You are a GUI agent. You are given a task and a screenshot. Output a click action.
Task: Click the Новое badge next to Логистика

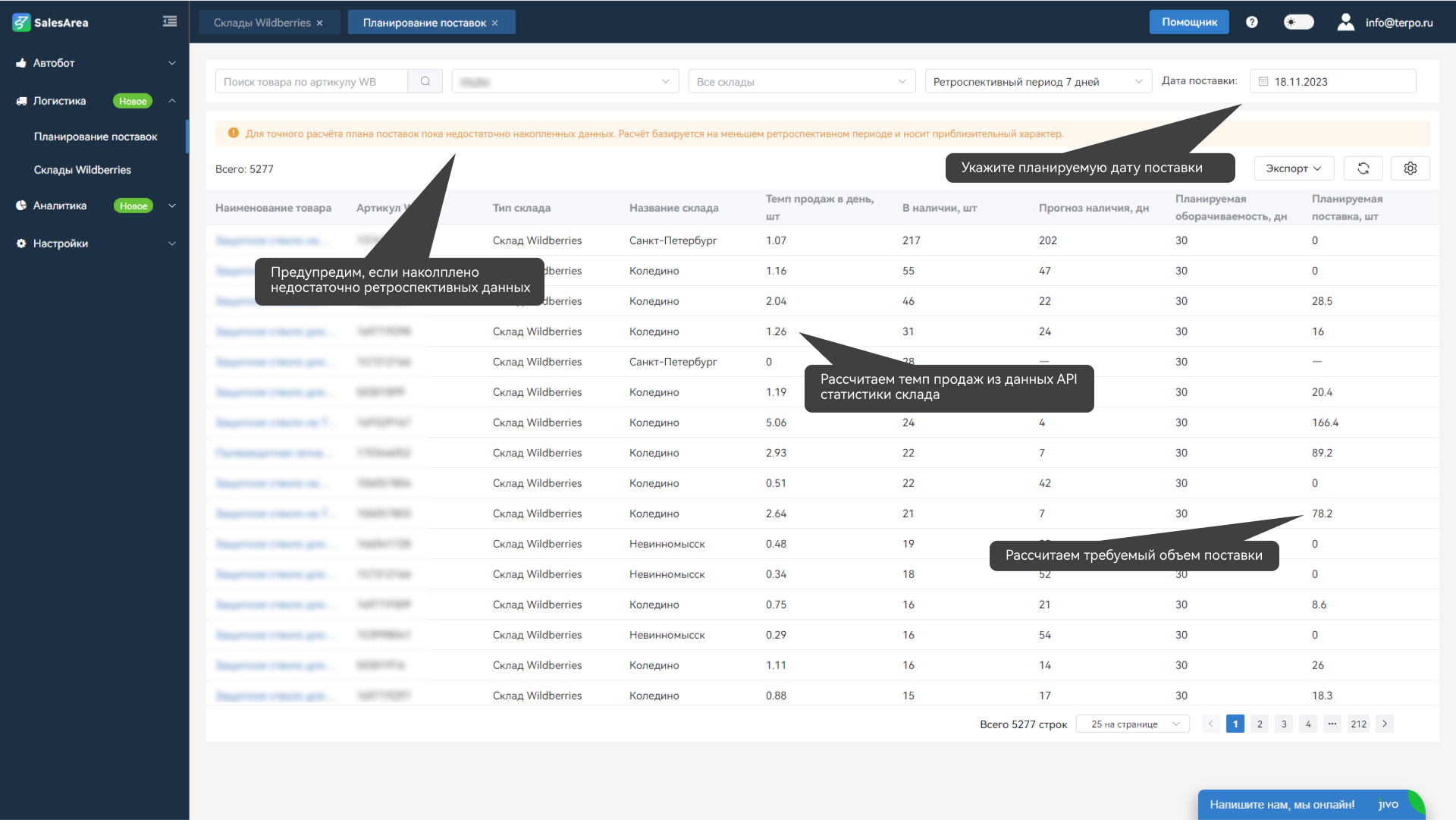[x=133, y=101]
